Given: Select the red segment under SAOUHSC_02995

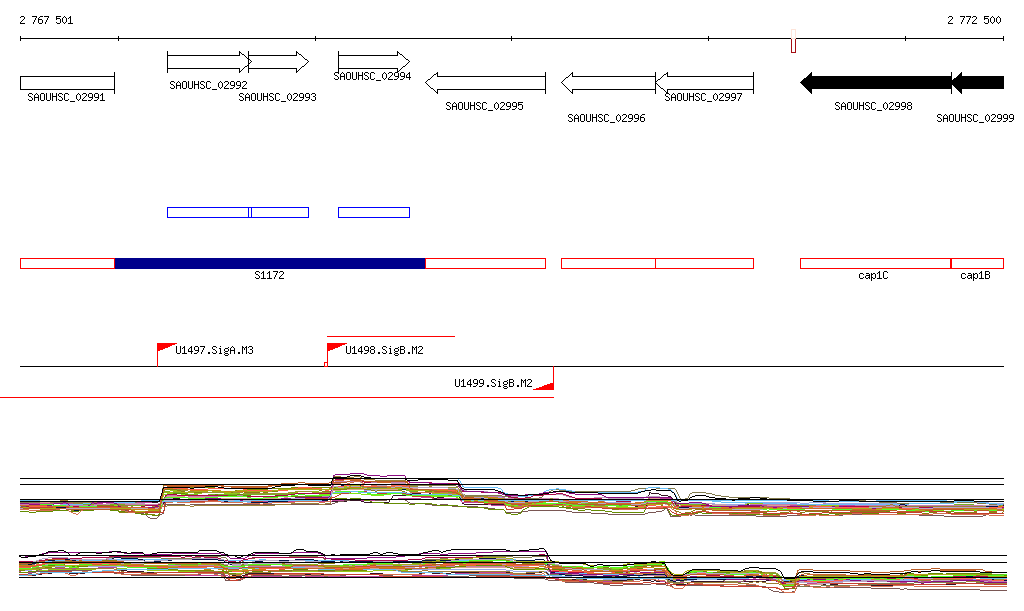Looking at the screenshot, I should 485,264.
